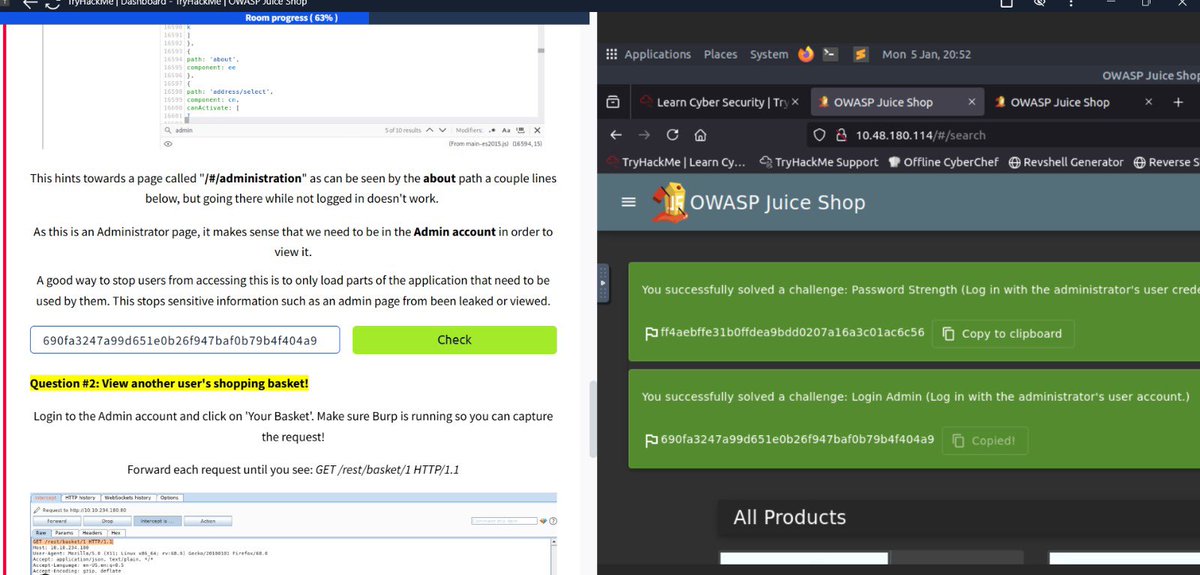Close the last OWASP Juice Shop tab
1200x575 pixels.
tap(1149, 102)
